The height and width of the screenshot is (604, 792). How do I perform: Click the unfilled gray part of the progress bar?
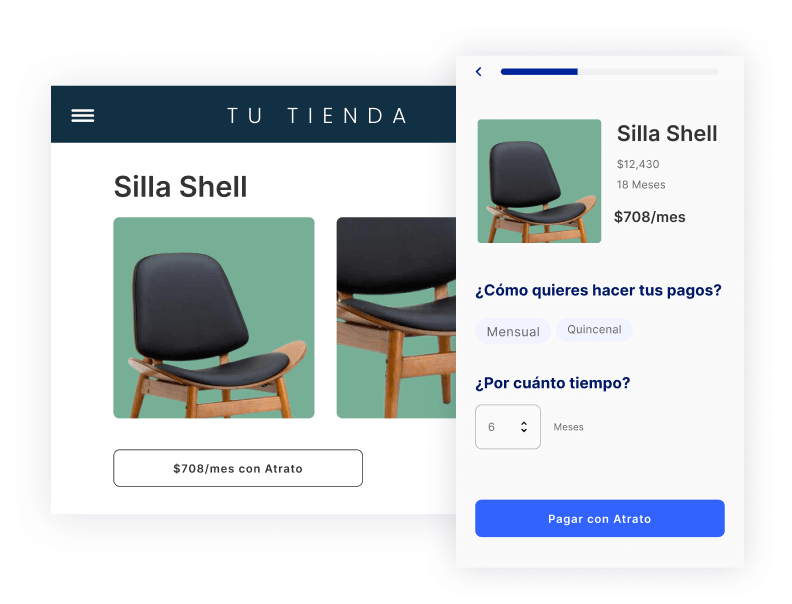pos(648,72)
